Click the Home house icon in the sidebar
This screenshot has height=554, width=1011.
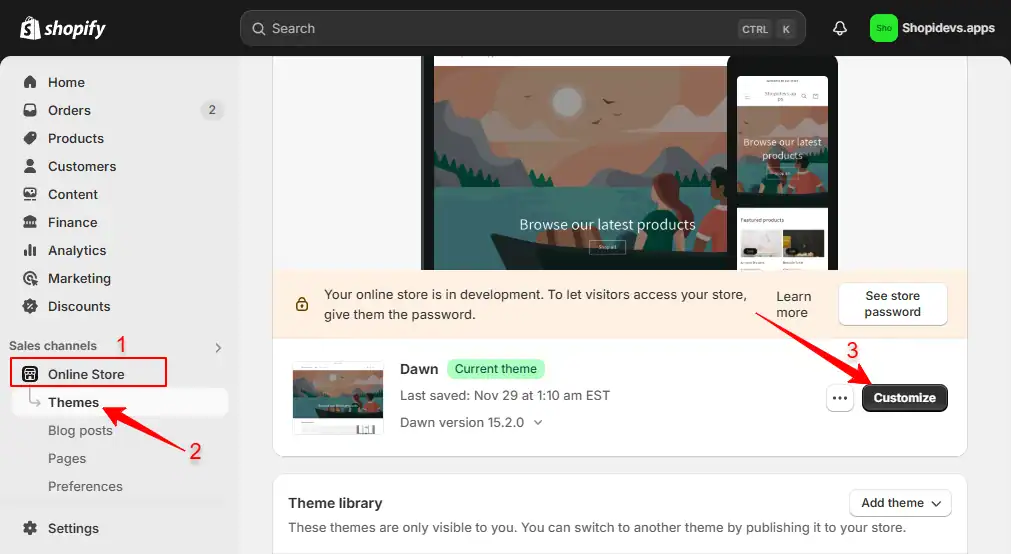pyautogui.click(x=30, y=82)
